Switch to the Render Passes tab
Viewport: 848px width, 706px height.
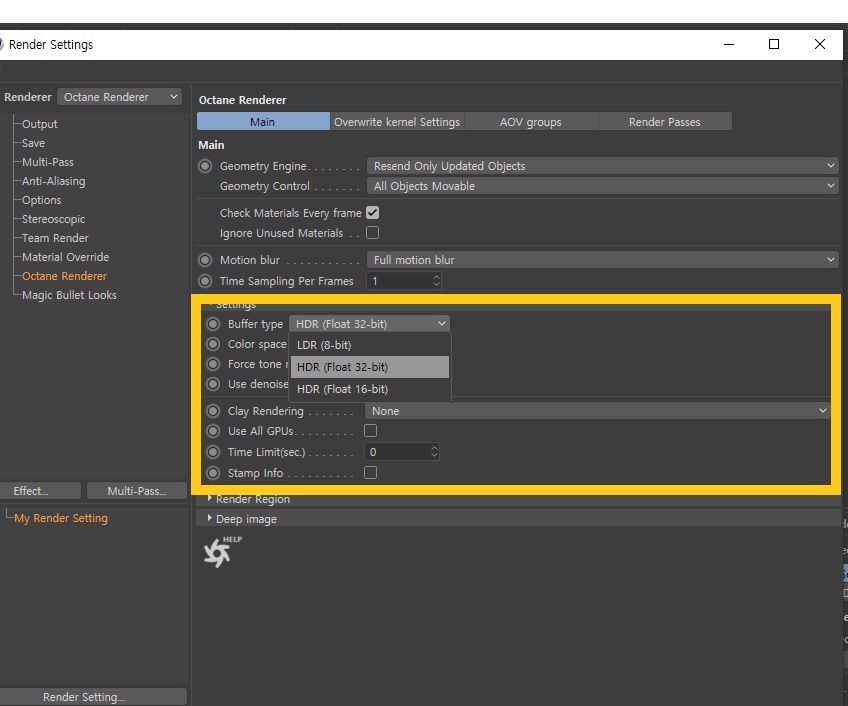[665, 122]
